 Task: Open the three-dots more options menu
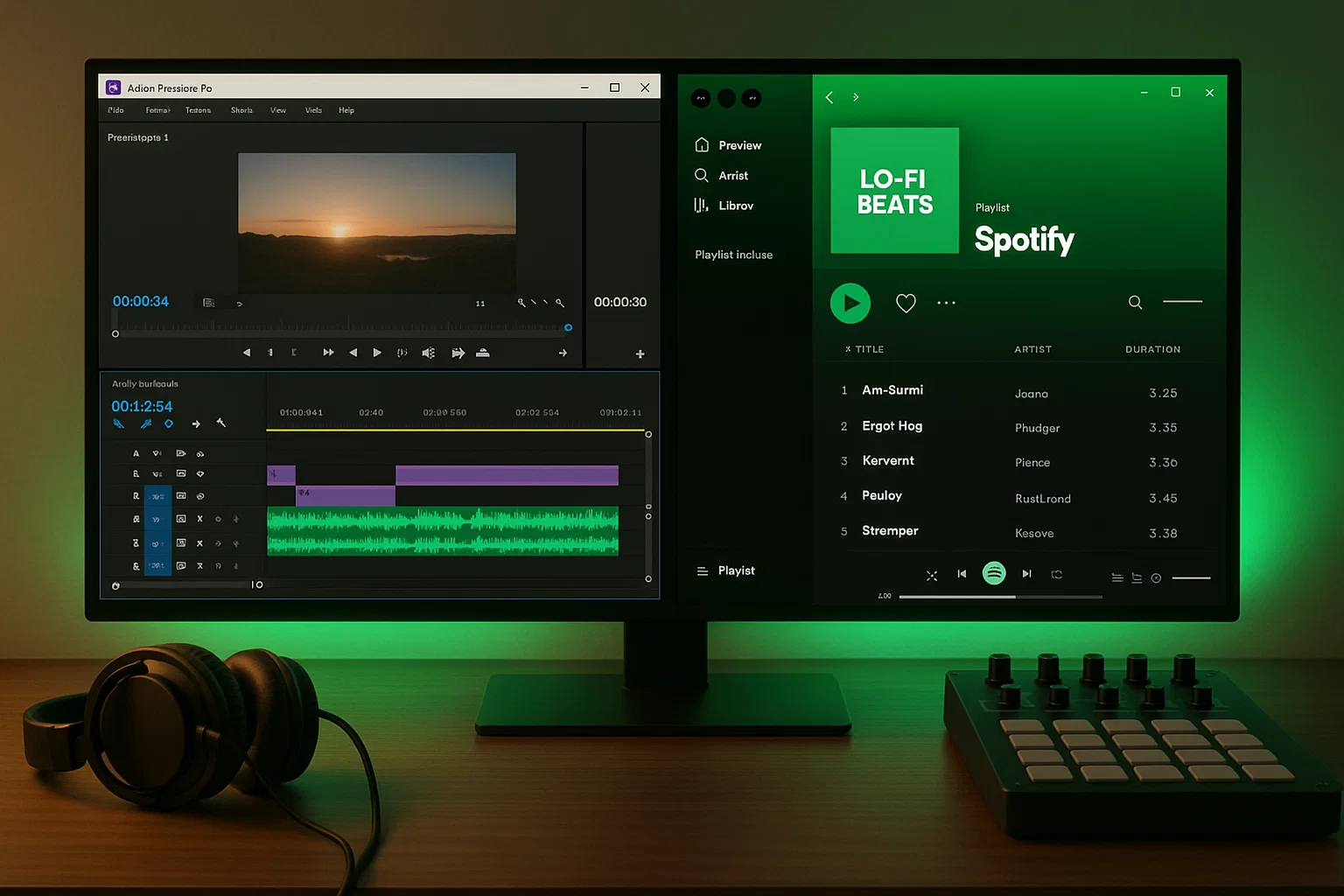click(946, 304)
